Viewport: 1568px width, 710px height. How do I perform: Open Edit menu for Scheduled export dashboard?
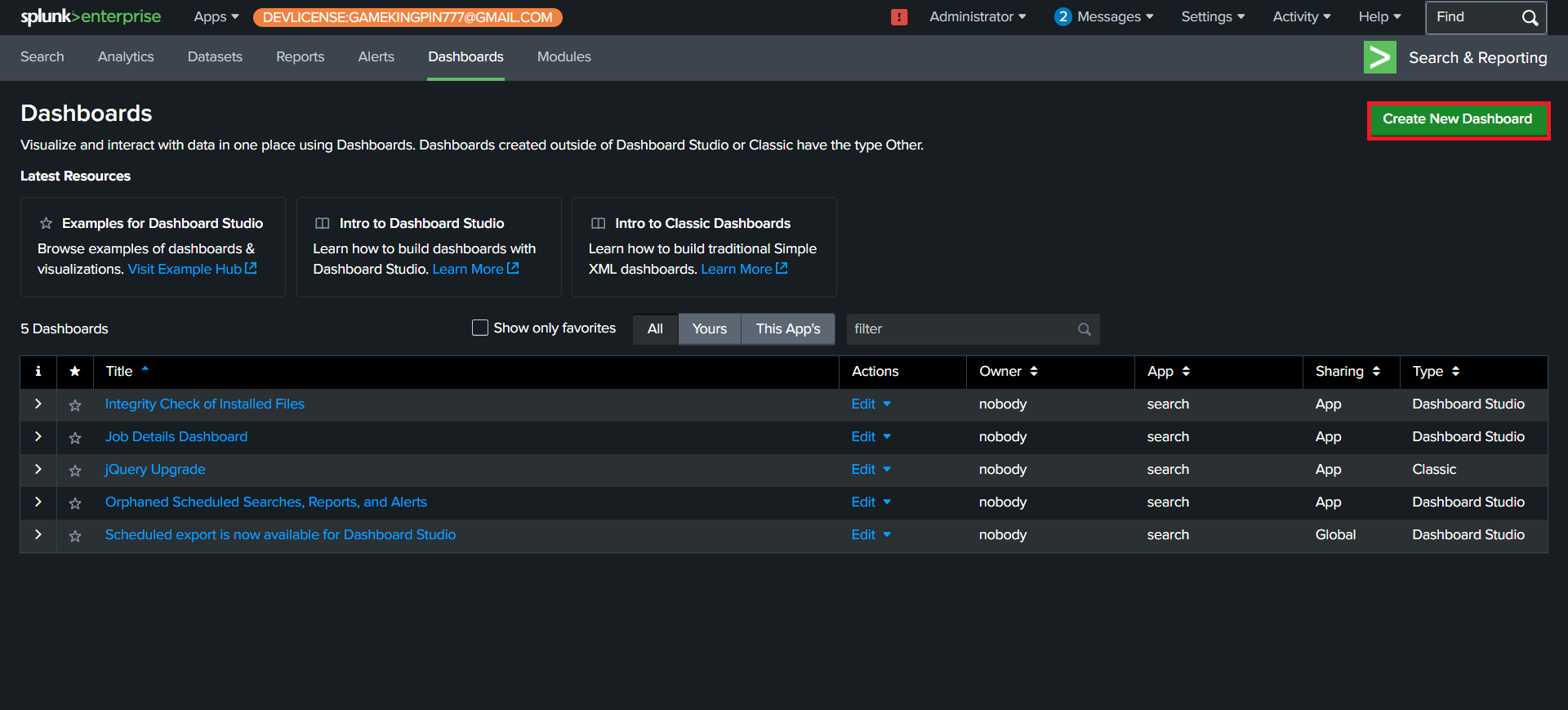click(871, 534)
